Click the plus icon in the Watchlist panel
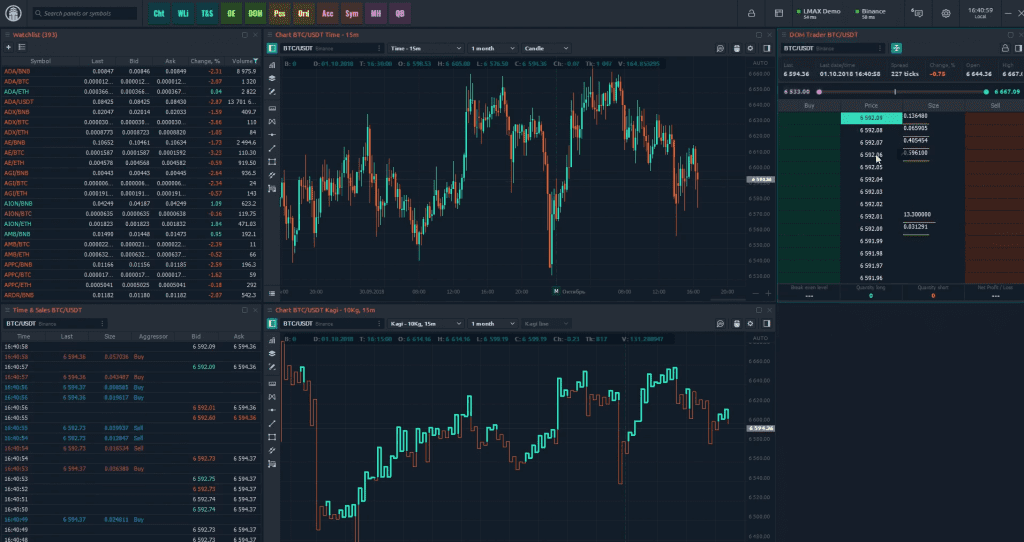 pos(9,47)
